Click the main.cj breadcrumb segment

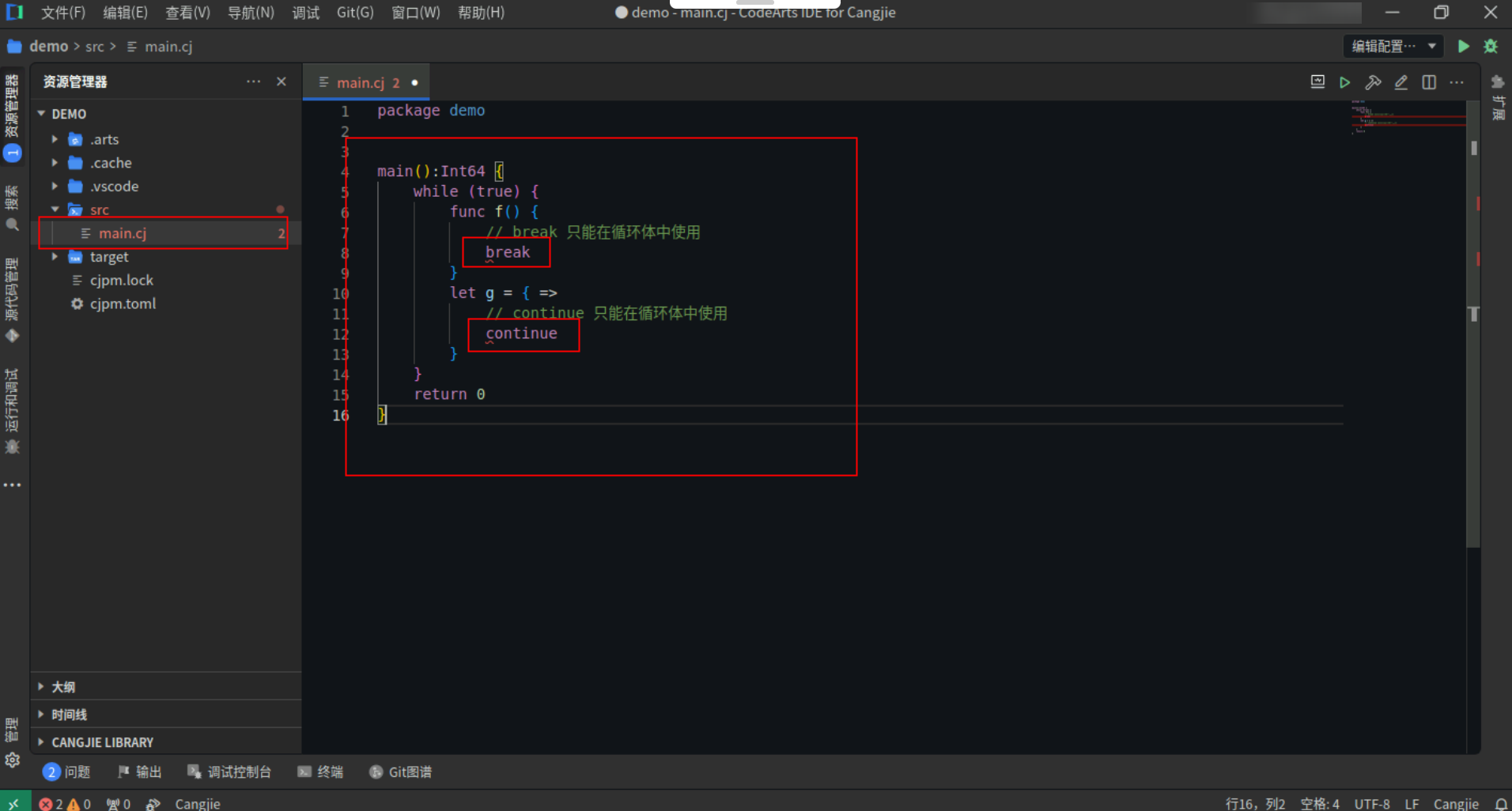click(168, 46)
